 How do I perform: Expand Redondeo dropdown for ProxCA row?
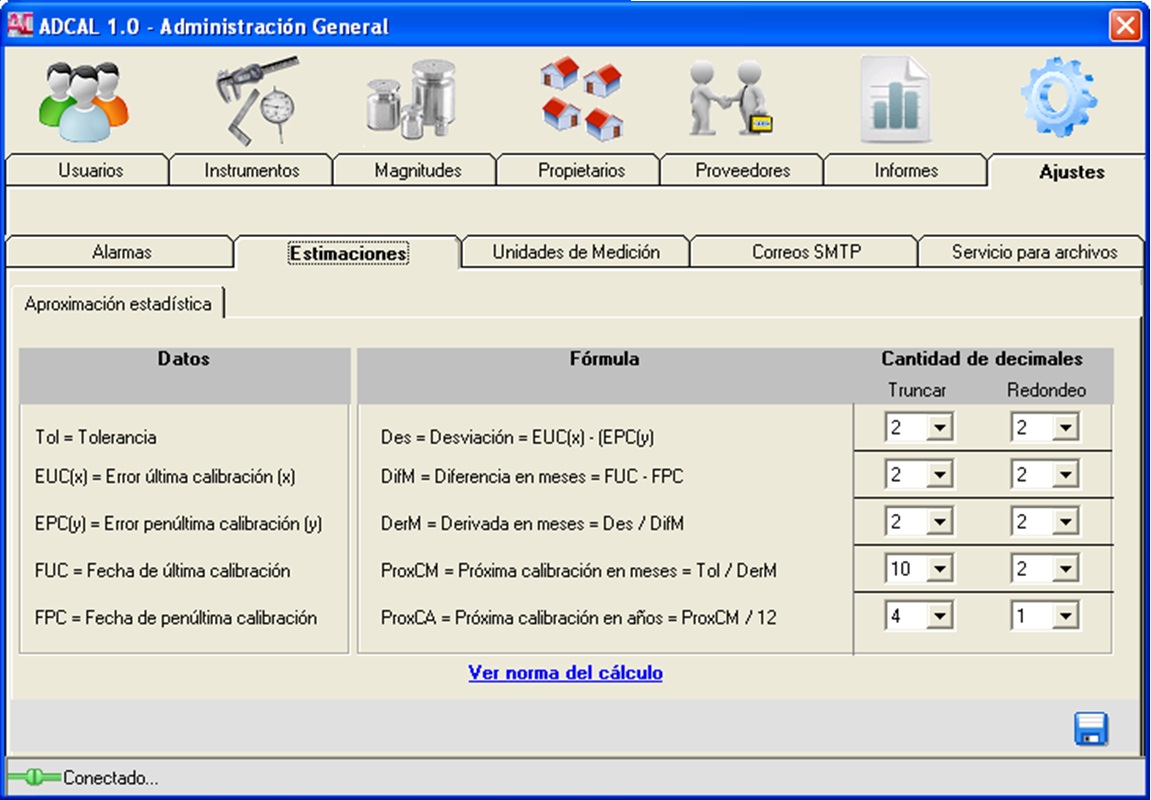point(1064,617)
